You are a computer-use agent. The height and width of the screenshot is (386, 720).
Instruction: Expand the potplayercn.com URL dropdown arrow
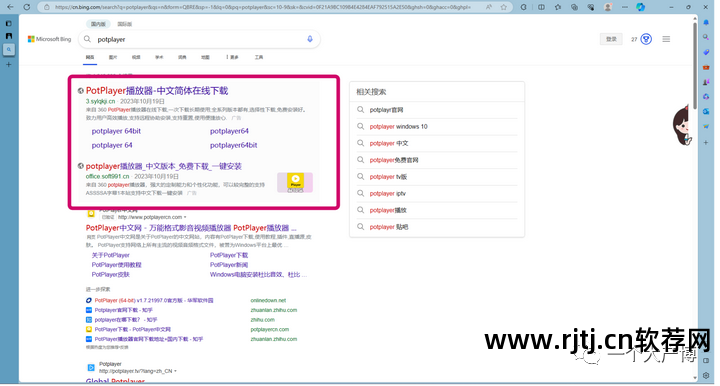click(185, 217)
